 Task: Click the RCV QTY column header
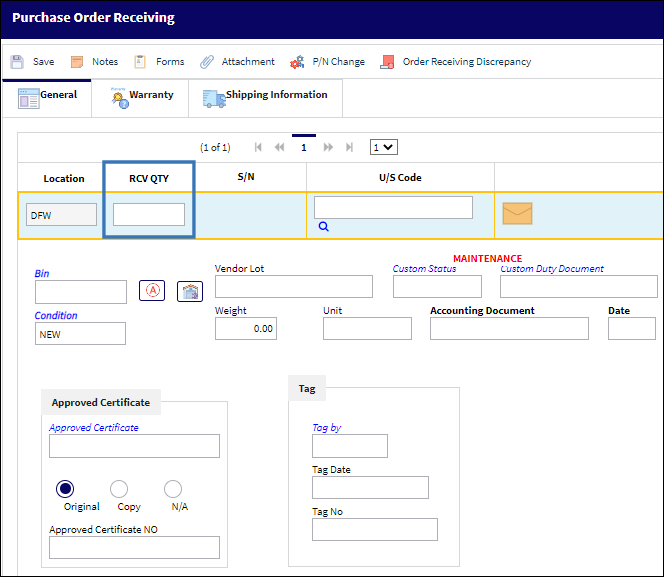[x=149, y=178]
